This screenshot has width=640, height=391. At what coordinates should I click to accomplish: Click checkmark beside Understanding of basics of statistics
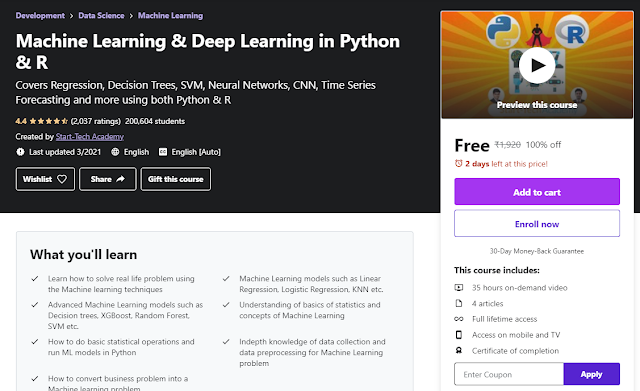[x=226, y=305]
